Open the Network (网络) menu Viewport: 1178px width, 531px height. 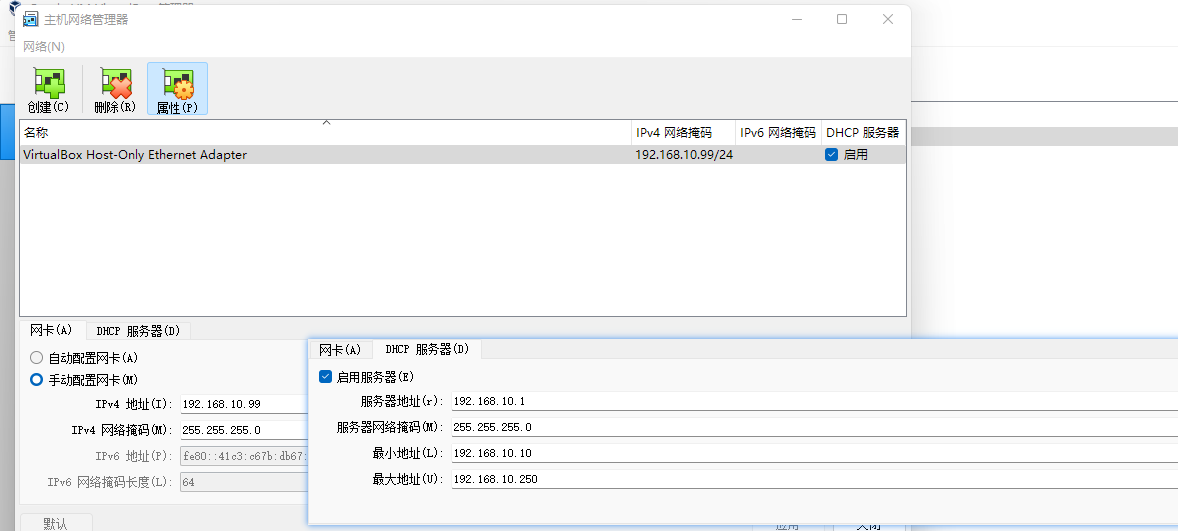[x=44, y=47]
